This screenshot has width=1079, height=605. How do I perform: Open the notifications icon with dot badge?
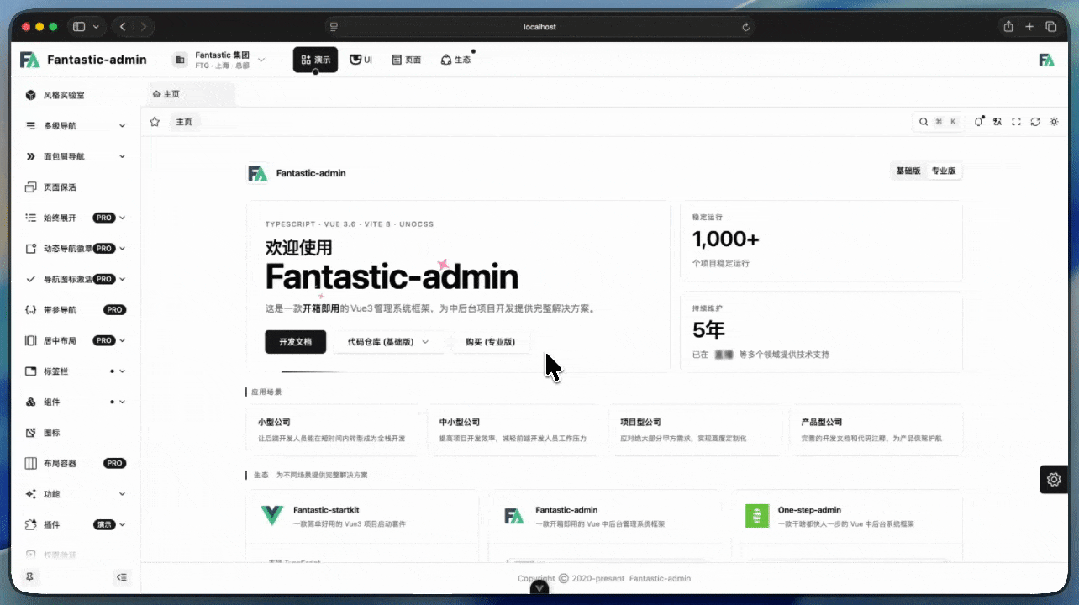tap(979, 122)
